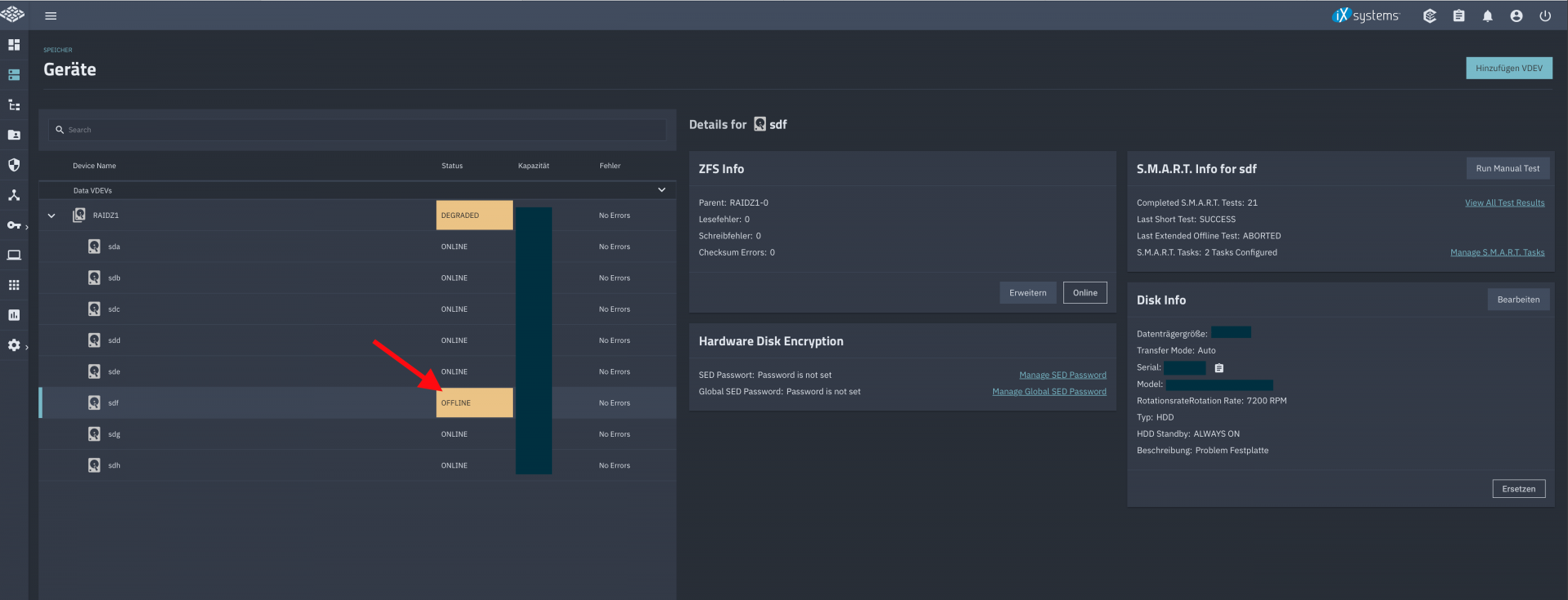1568x600 pixels.
Task: Click the Kapazität column header
Action: (x=533, y=166)
